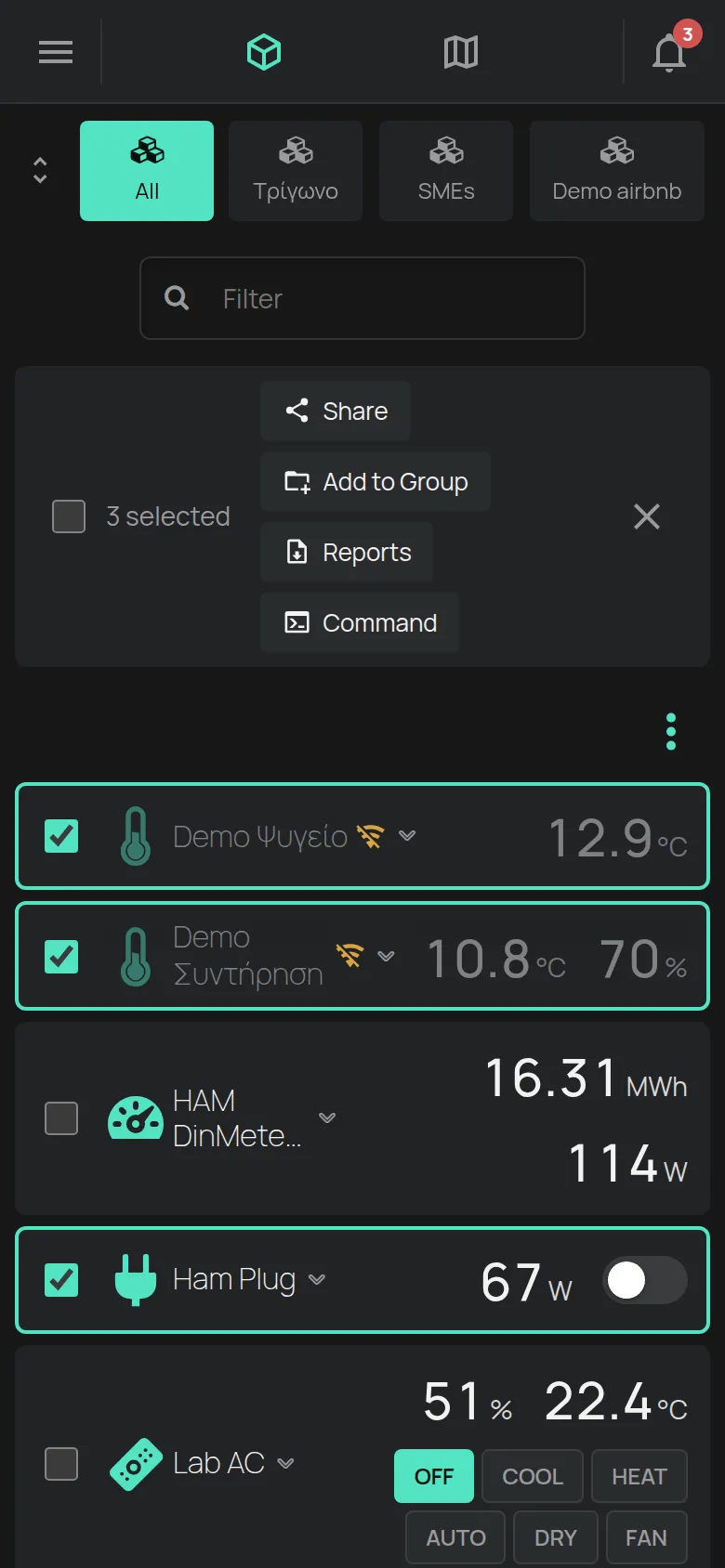Set Lab AC mode to AUTO
The width and height of the screenshot is (725, 1568).
click(455, 1537)
